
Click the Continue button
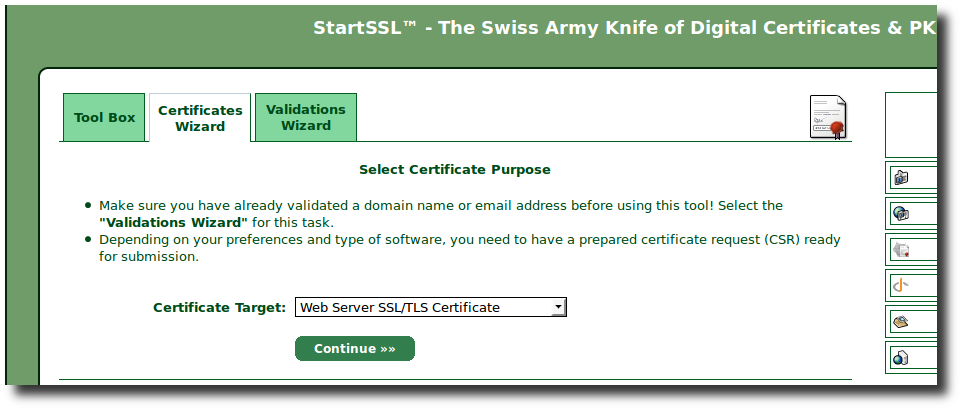pyautogui.click(x=355, y=349)
